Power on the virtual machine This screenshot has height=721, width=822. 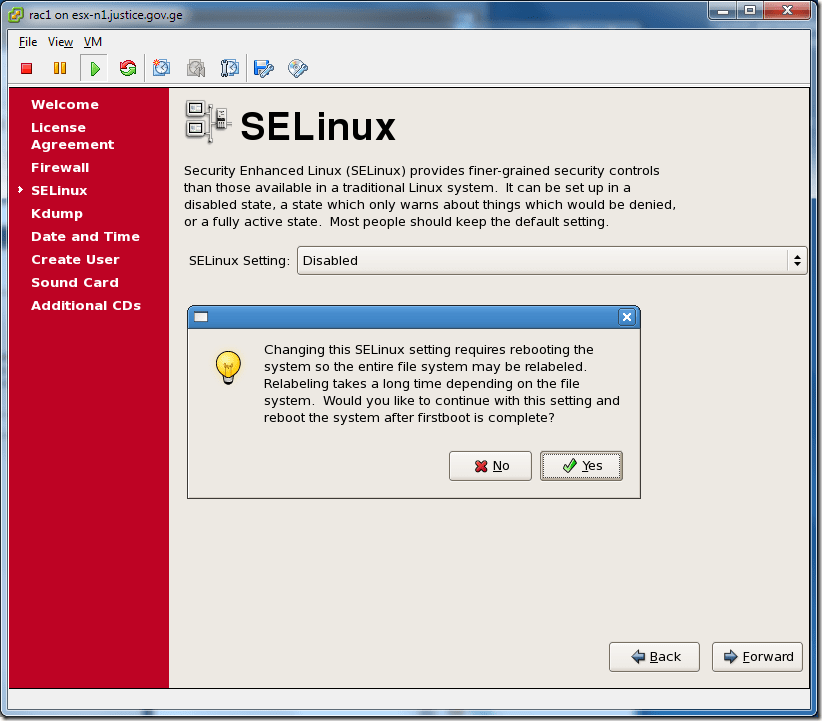click(x=94, y=68)
